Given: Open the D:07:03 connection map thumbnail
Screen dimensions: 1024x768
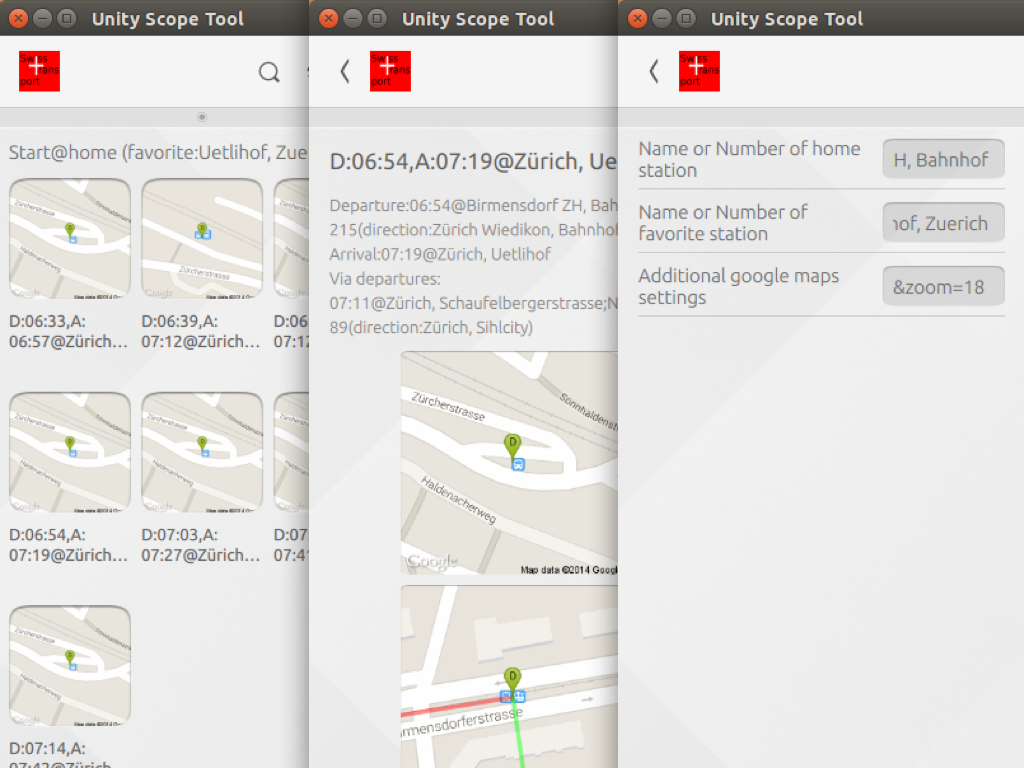Looking at the screenshot, I should 202,452.
